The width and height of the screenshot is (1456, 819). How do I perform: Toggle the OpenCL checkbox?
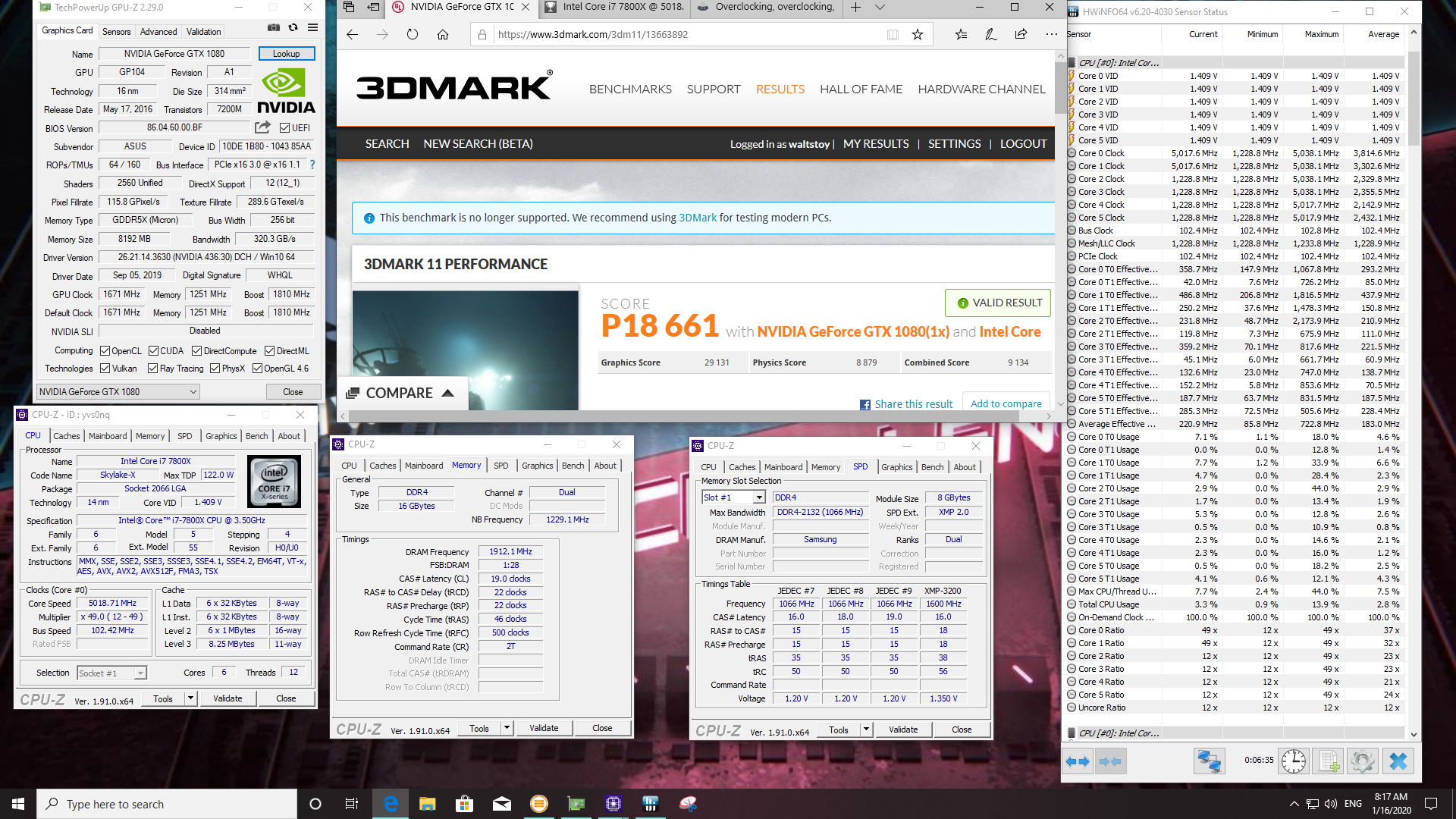105,351
